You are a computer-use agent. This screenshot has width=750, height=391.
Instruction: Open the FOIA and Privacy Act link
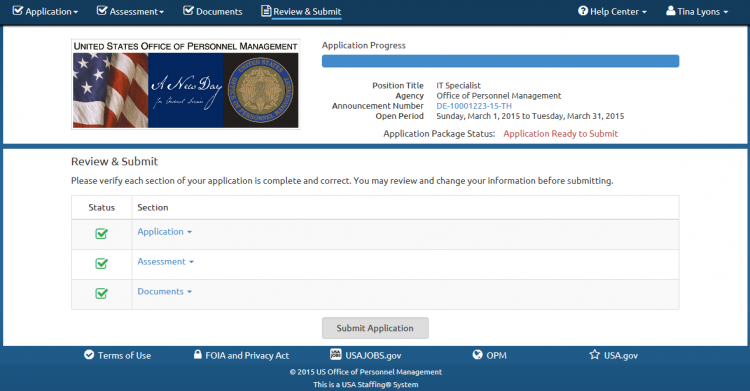(x=247, y=356)
